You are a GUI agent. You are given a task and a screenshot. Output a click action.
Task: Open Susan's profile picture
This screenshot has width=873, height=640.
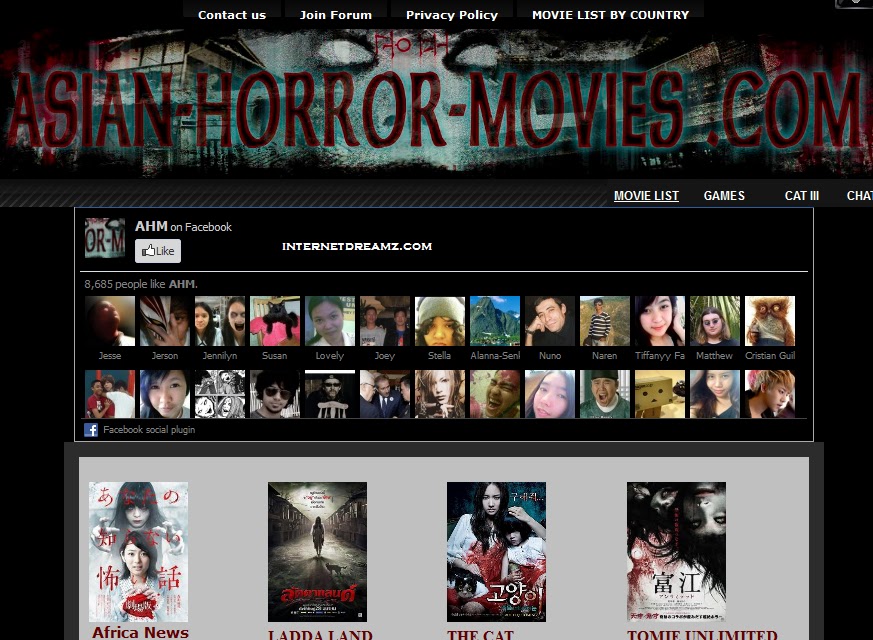point(275,321)
